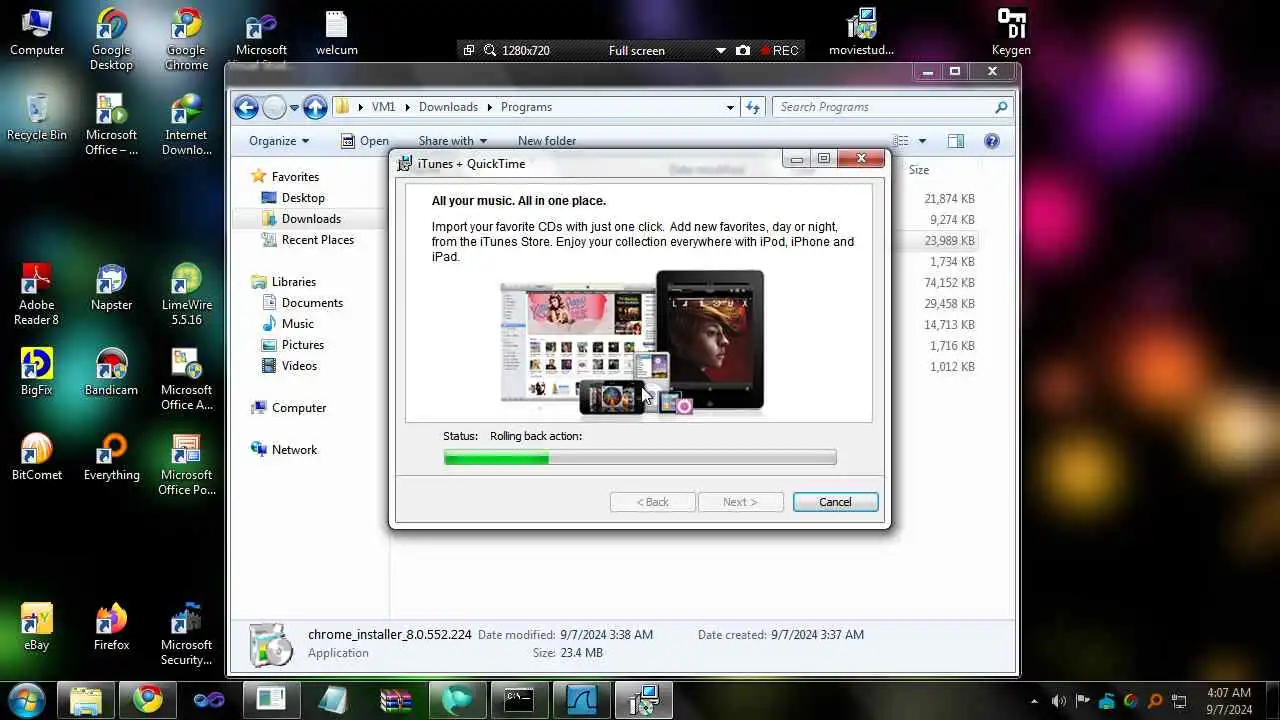Click the volume icon in system tray
This screenshot has height=720, width=1280.
click(x=1058, y=701)
